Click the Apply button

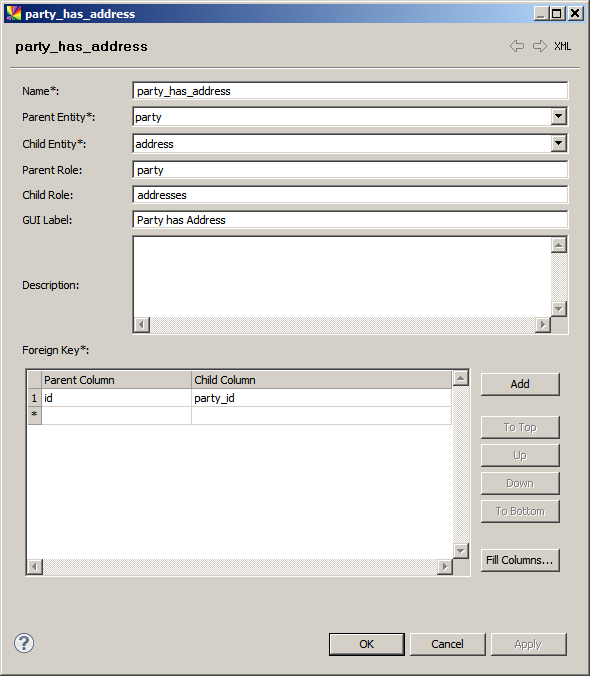click(x=528, y=644)
